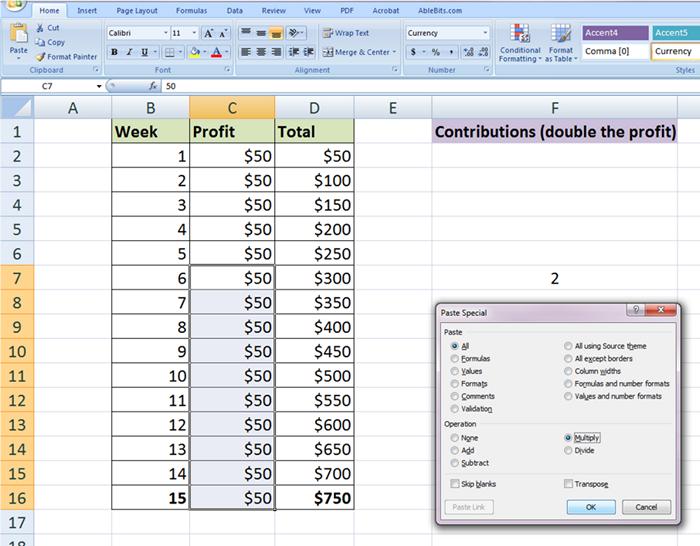Screen dimensions: 700x546
Task: Click Cancel in the Paste Special dialog
Action: point(646,507)
